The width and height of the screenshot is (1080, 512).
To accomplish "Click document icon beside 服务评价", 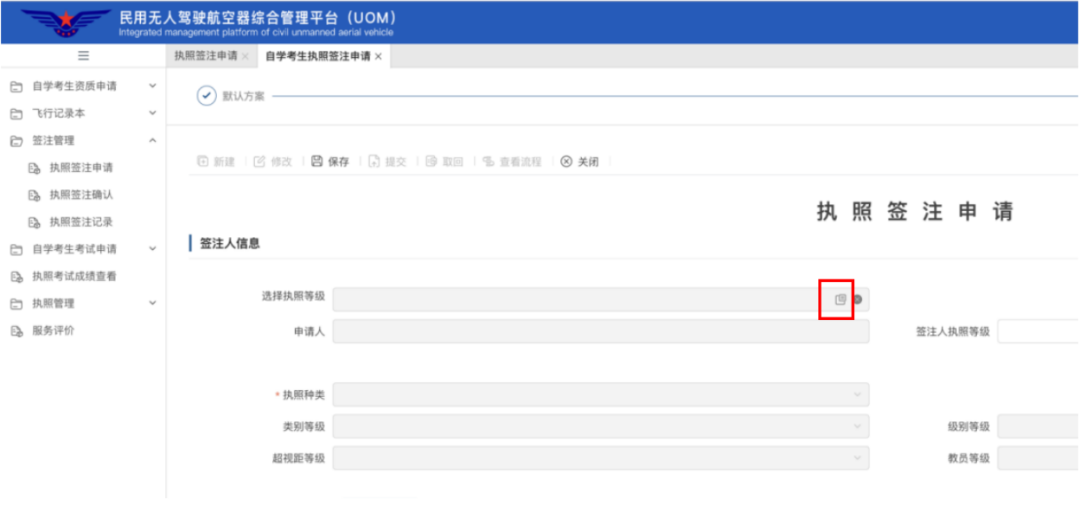I will coord(16,331).
